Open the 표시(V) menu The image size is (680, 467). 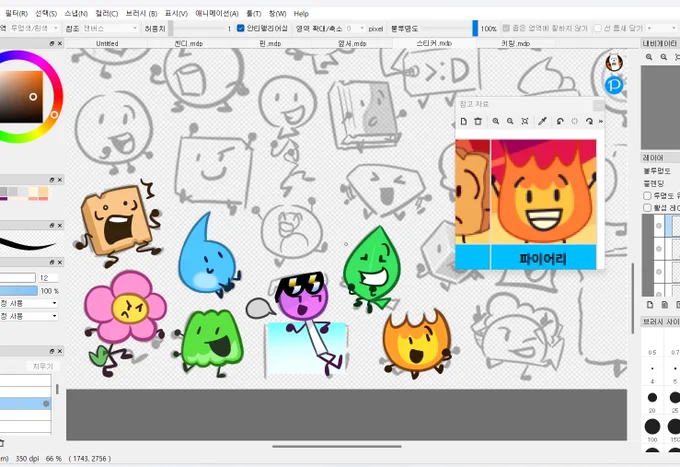point(177,13)
